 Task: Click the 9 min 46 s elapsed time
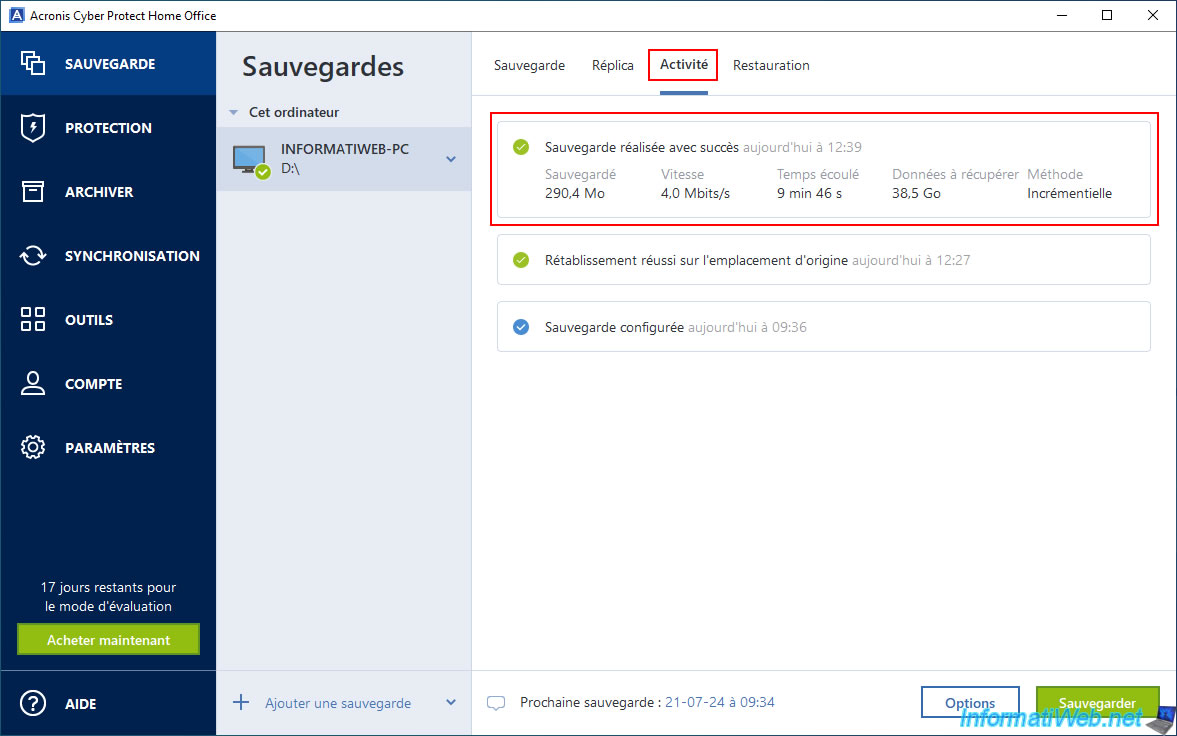pos(809,193)
